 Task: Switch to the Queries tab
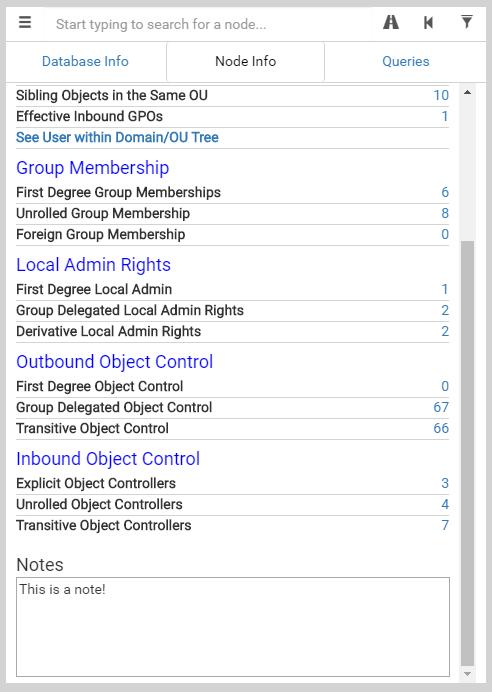click(406, 61)
